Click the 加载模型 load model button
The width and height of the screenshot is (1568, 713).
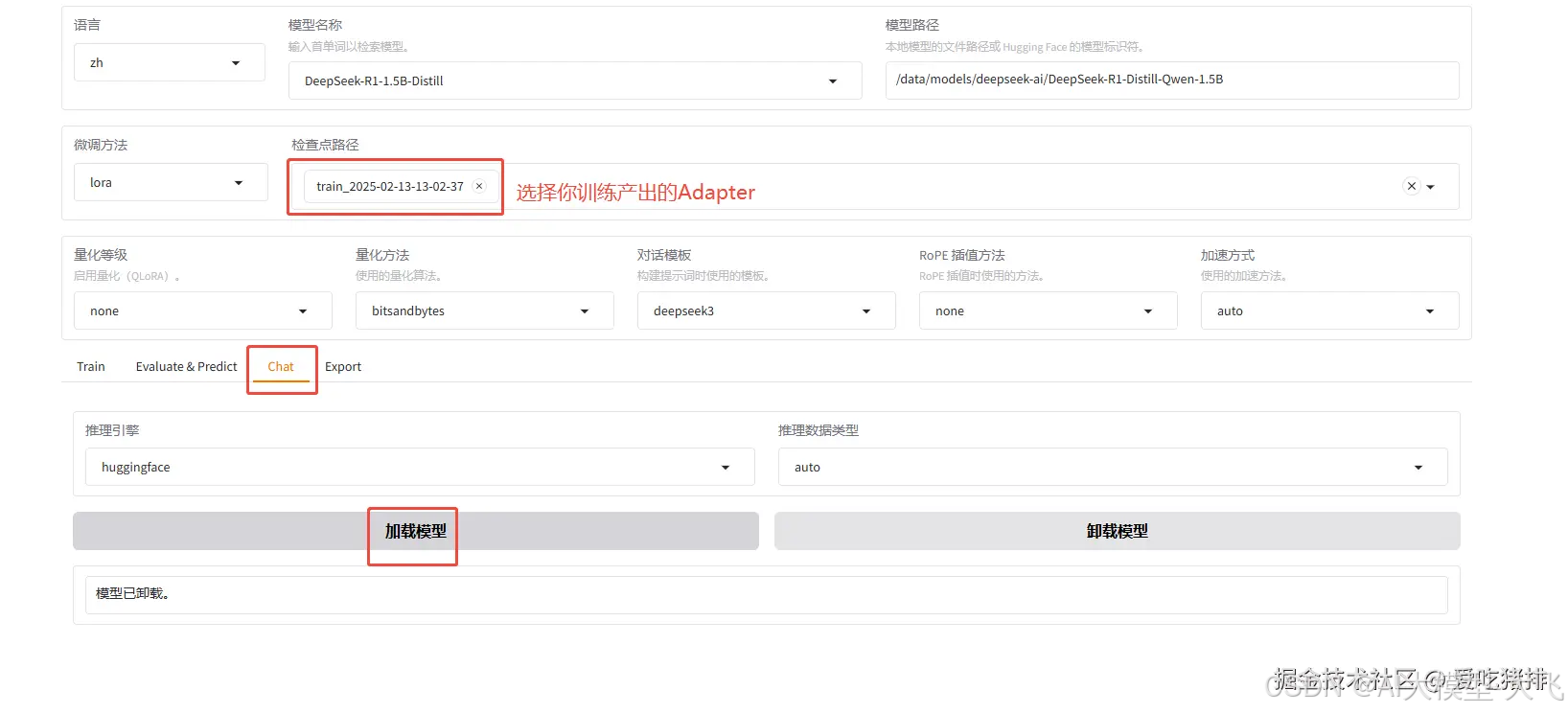click(416, 531)
